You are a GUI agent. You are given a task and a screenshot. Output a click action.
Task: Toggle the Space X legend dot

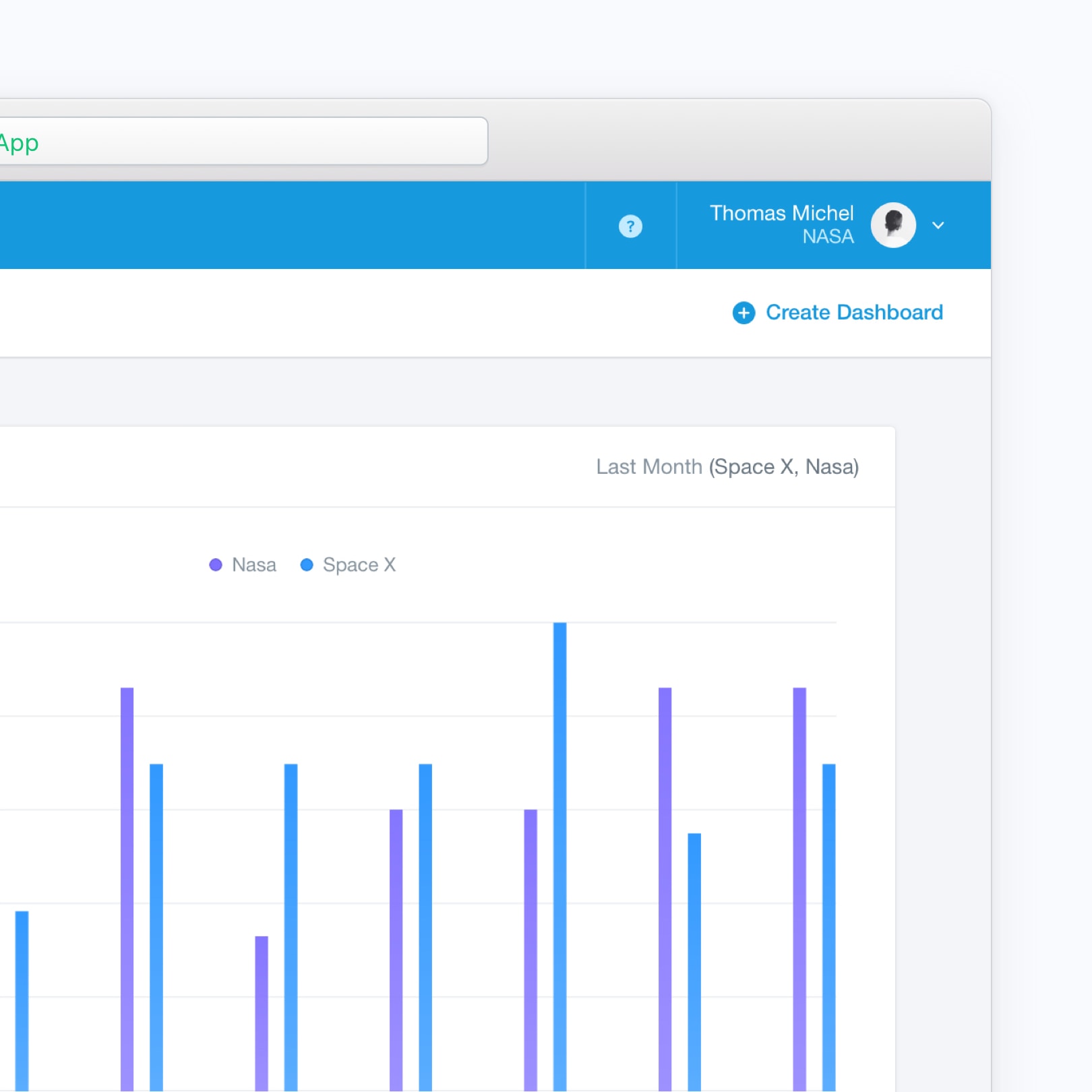click(307, 565)
